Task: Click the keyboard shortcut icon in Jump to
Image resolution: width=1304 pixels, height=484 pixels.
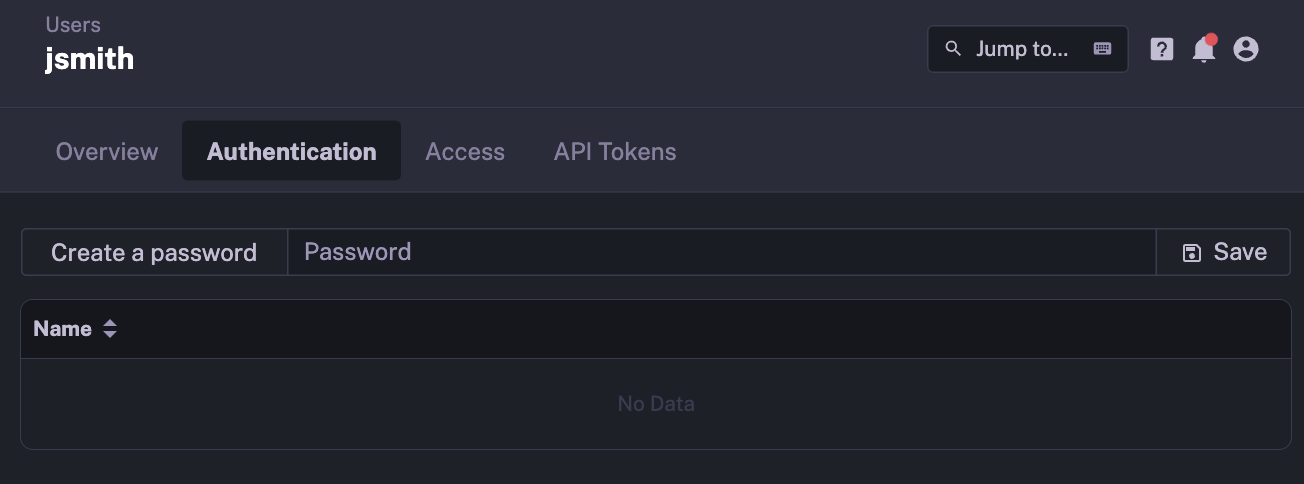Action: pos(1102,49)
